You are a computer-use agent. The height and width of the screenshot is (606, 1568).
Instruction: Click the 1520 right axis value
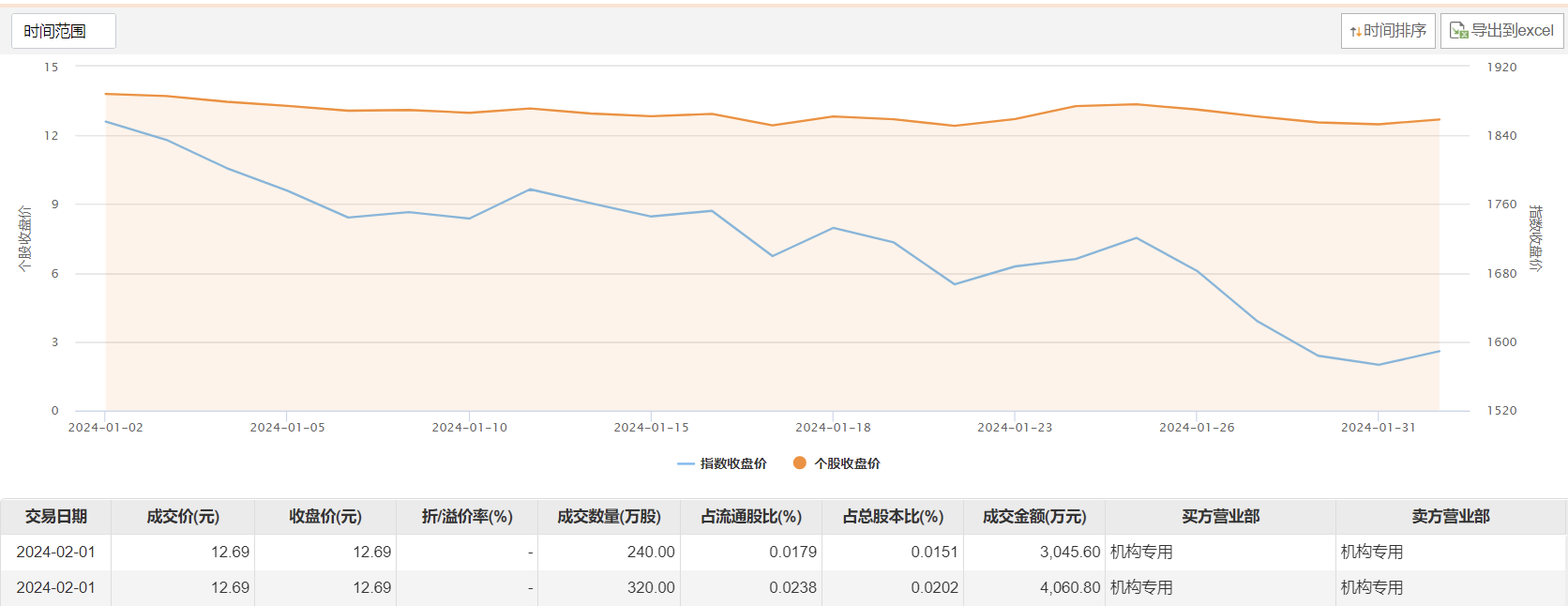click(1501, 411)
